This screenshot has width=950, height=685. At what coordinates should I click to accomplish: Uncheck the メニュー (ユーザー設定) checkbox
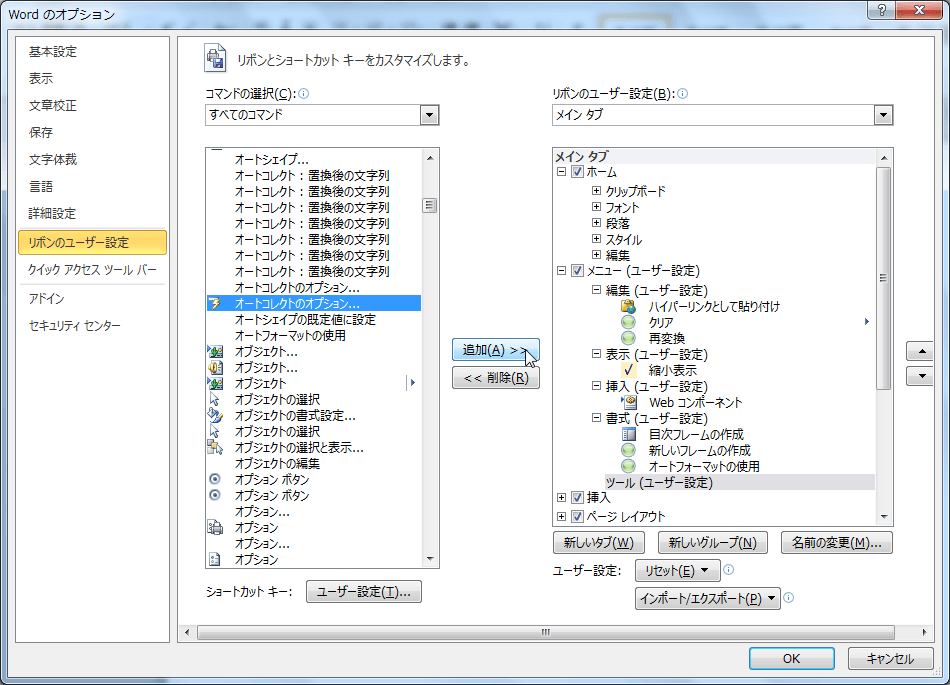pos(577,271)
